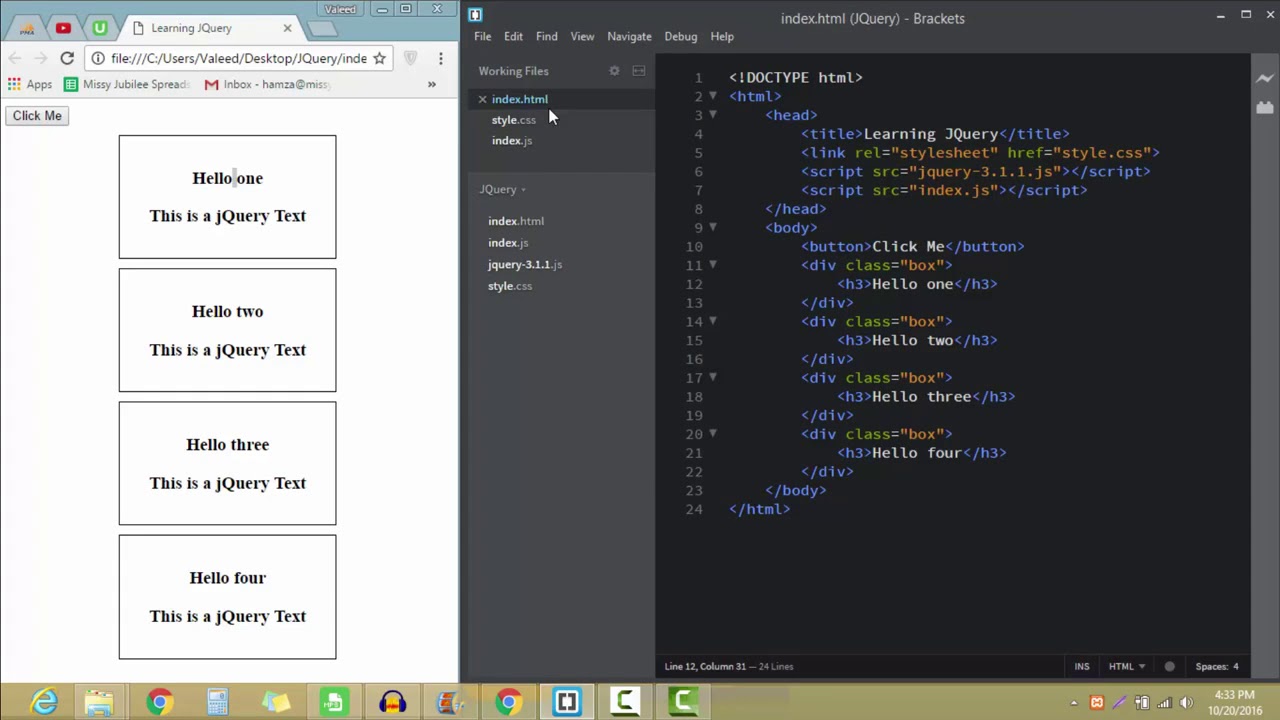Click the page info icon in the address bar
This screenshot has width=1280, height=720.
[x=98, y=58]
